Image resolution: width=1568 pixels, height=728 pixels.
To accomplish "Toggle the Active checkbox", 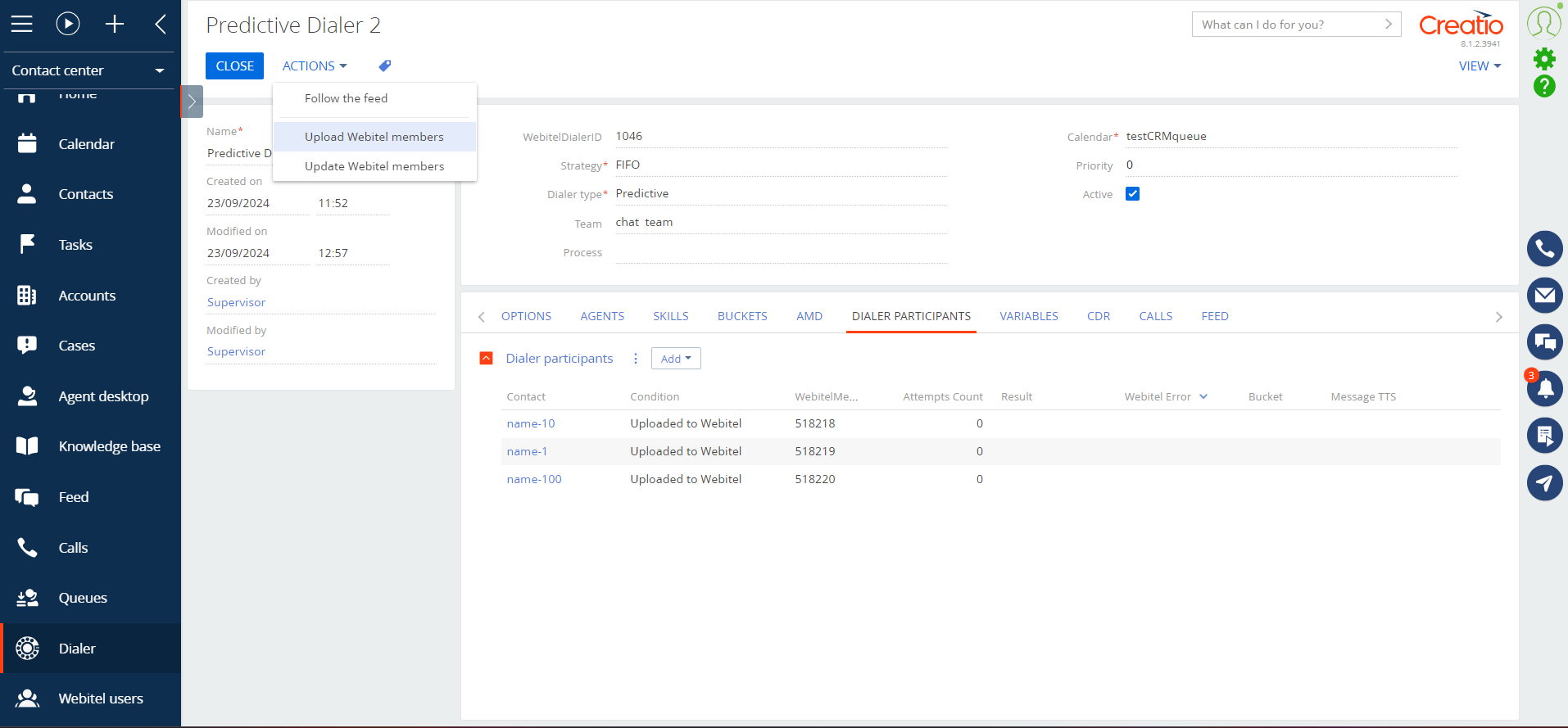I will click(x=1132, y=194).
